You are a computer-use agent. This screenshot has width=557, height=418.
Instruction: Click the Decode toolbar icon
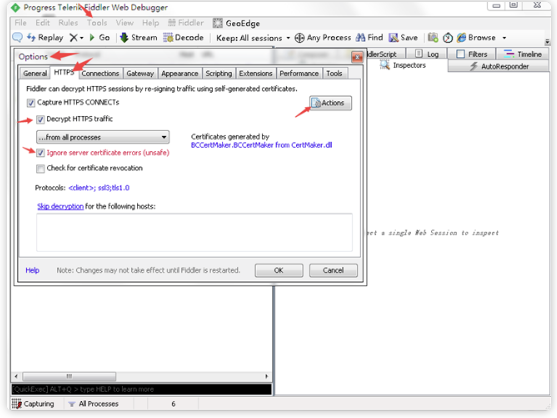168,37
